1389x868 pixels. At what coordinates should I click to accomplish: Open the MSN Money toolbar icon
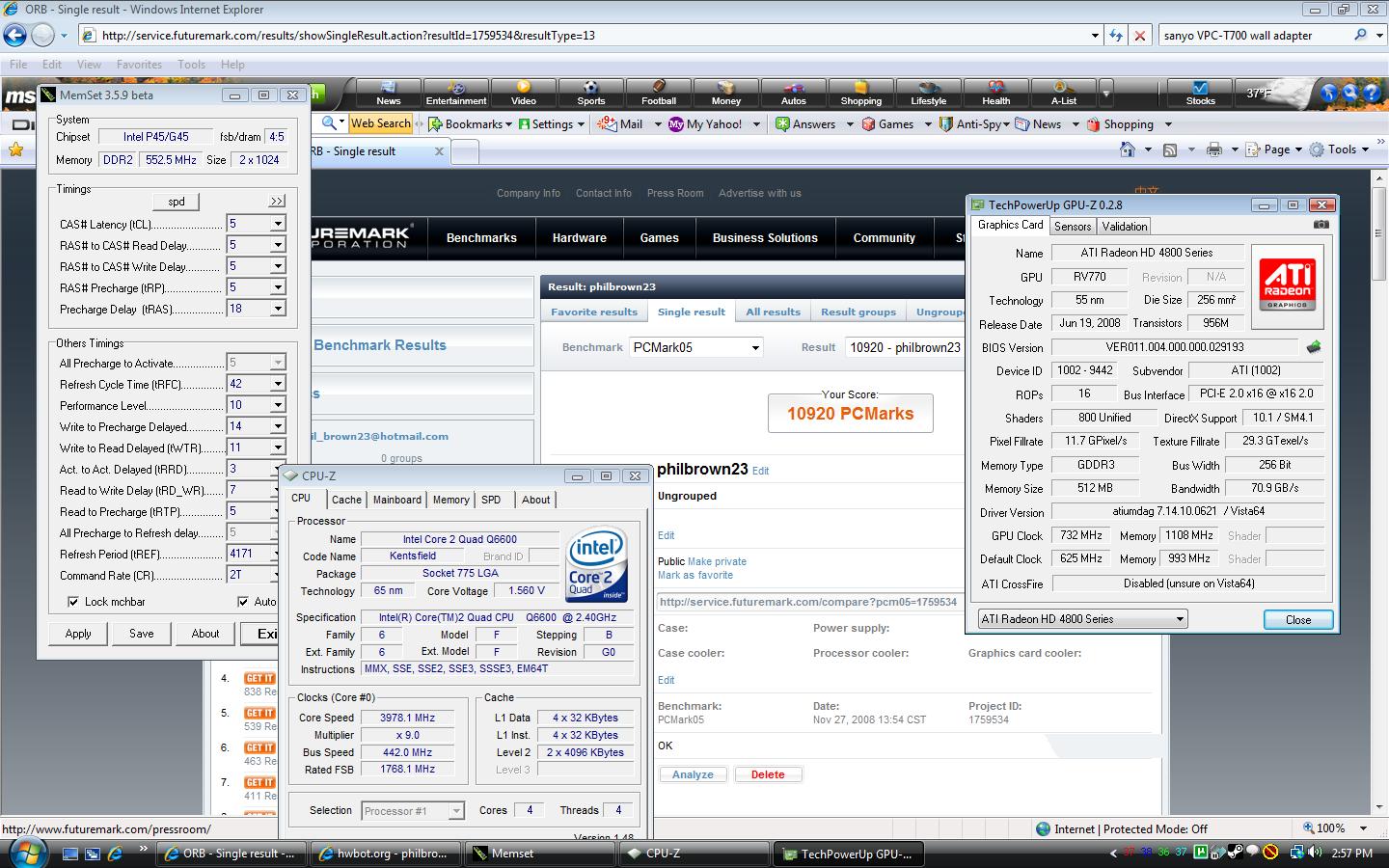tap(726, 94)
